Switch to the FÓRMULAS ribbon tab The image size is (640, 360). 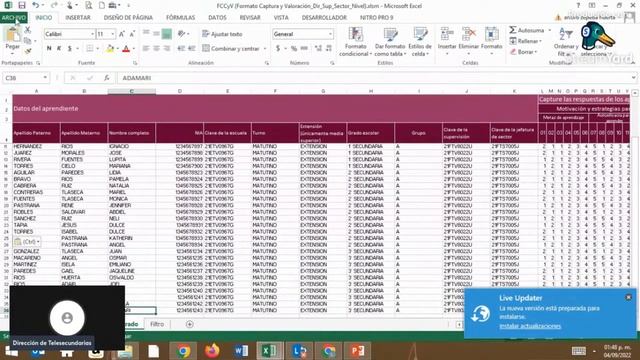tap(180, 18)
